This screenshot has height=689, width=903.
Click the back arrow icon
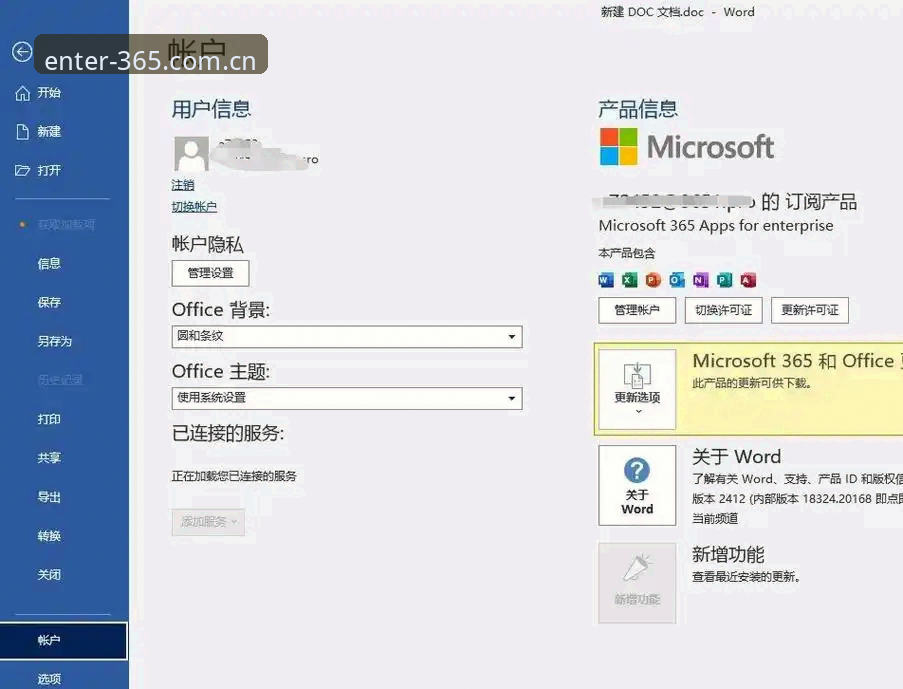tap(22, 52)
